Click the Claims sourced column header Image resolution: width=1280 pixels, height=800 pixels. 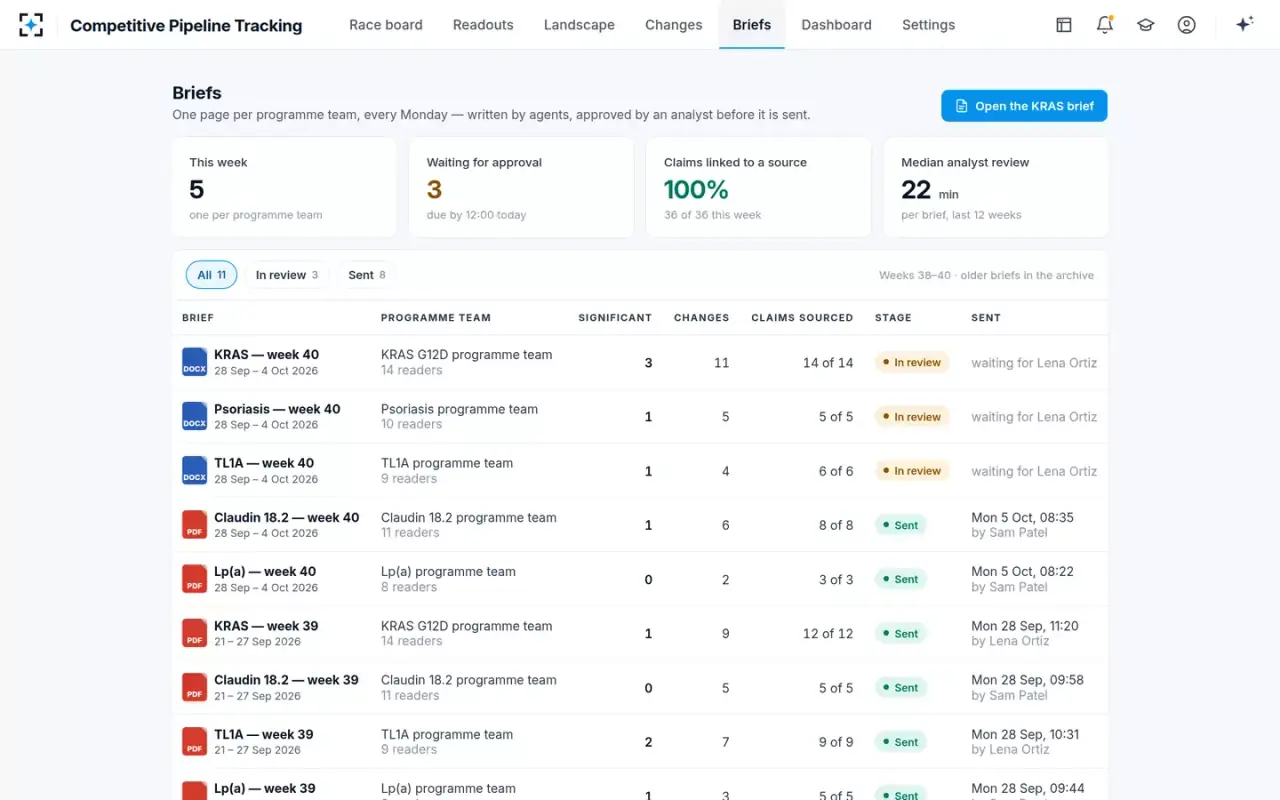click(802, 318)
